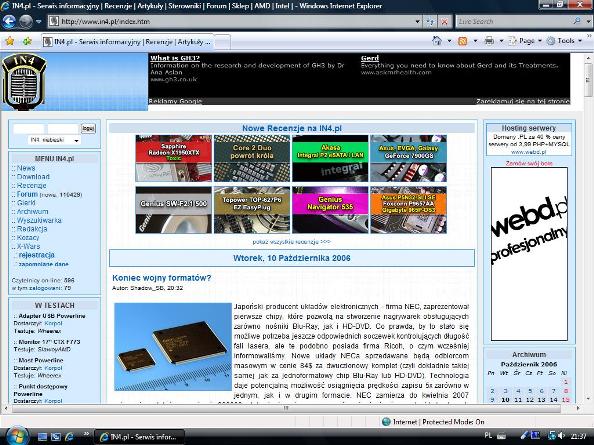
Task: Click the first login input field
Action: (28, 129)
